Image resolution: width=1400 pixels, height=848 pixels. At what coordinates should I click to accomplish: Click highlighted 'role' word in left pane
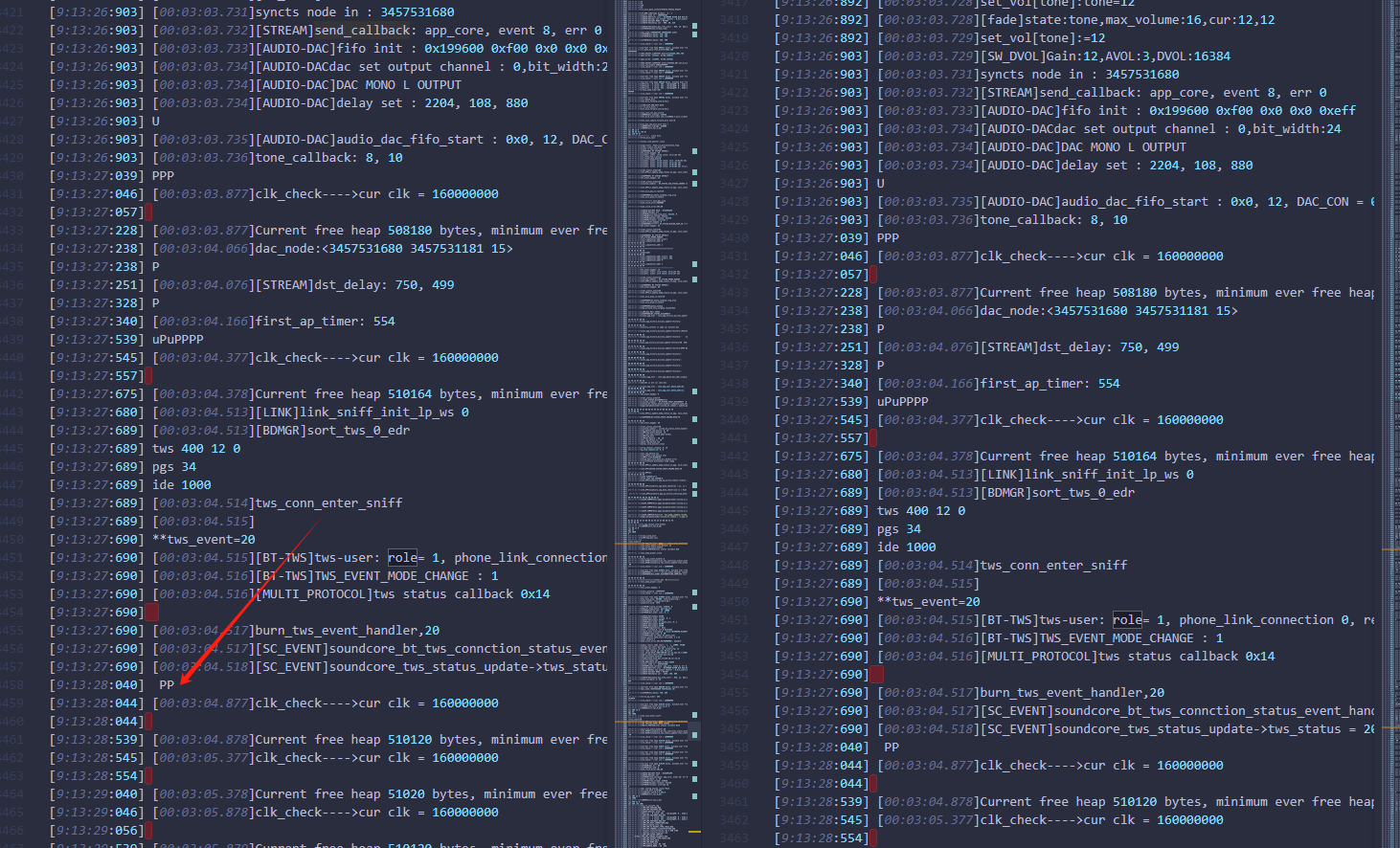[x=402, y=557]
